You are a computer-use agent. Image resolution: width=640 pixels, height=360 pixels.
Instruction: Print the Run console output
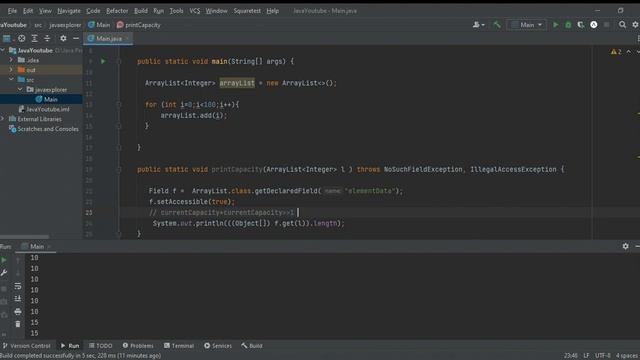[x=18, y=312]
